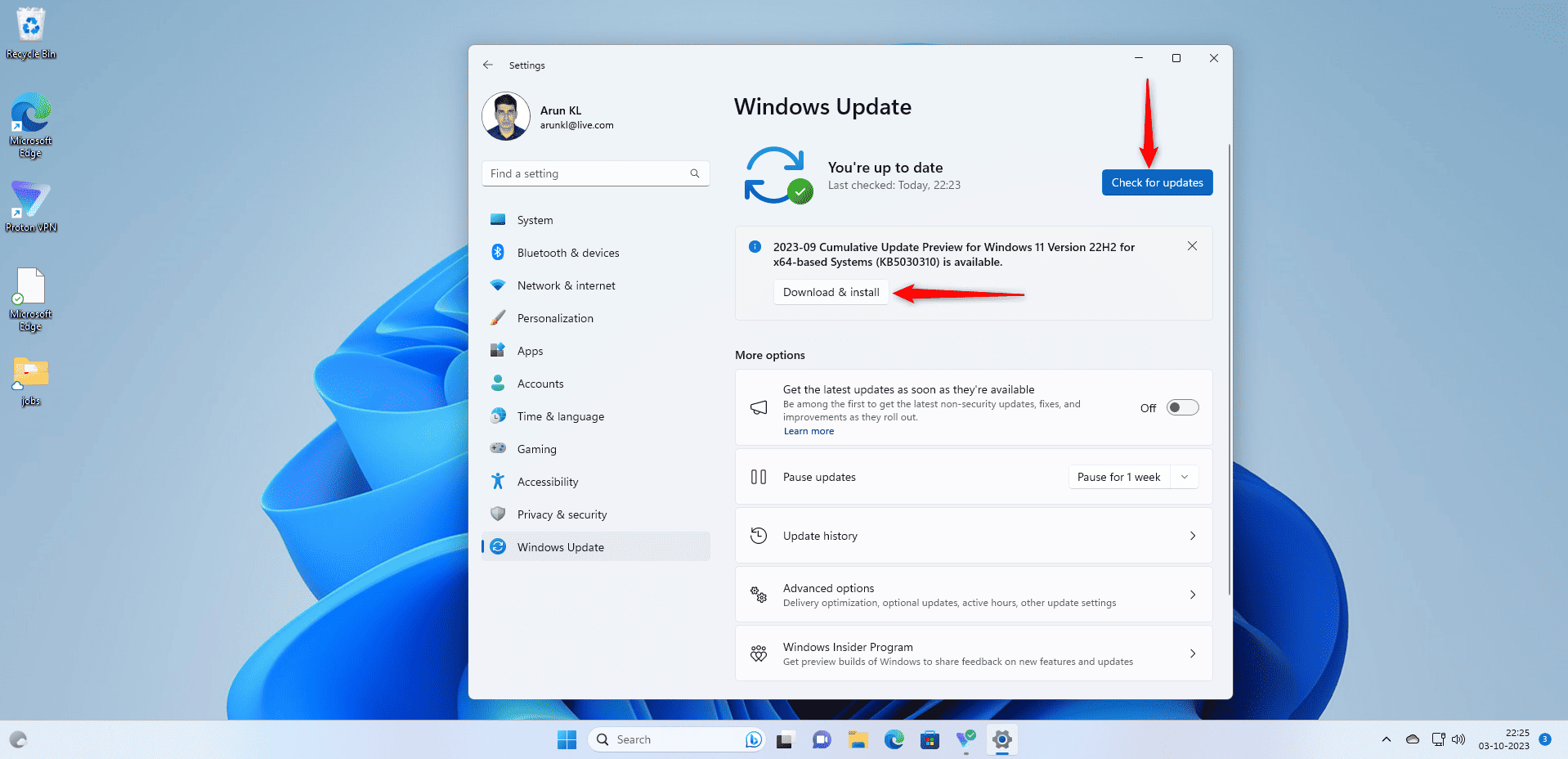Viewport: 1568px width, 759px height.
Task: Click the megaphone latest updates icon
Action: point(759,407)
